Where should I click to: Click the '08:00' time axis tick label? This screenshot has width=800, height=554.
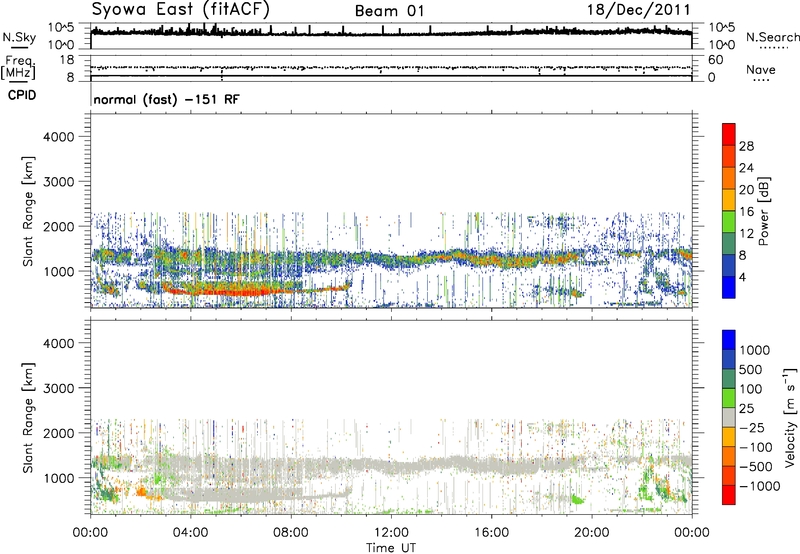click(291, 533)
